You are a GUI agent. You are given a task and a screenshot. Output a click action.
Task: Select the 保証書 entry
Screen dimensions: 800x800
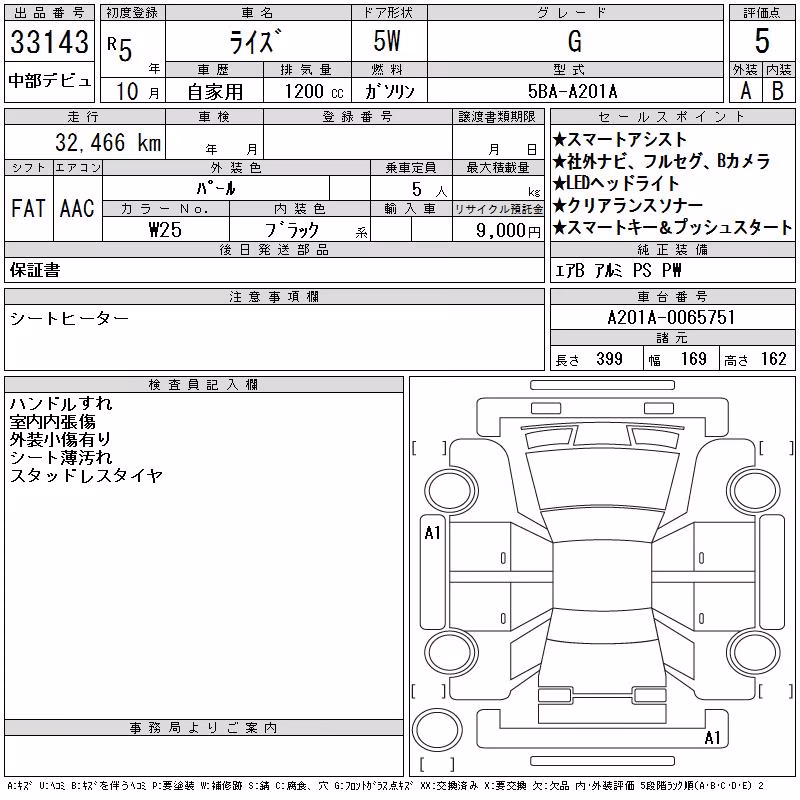35,270
